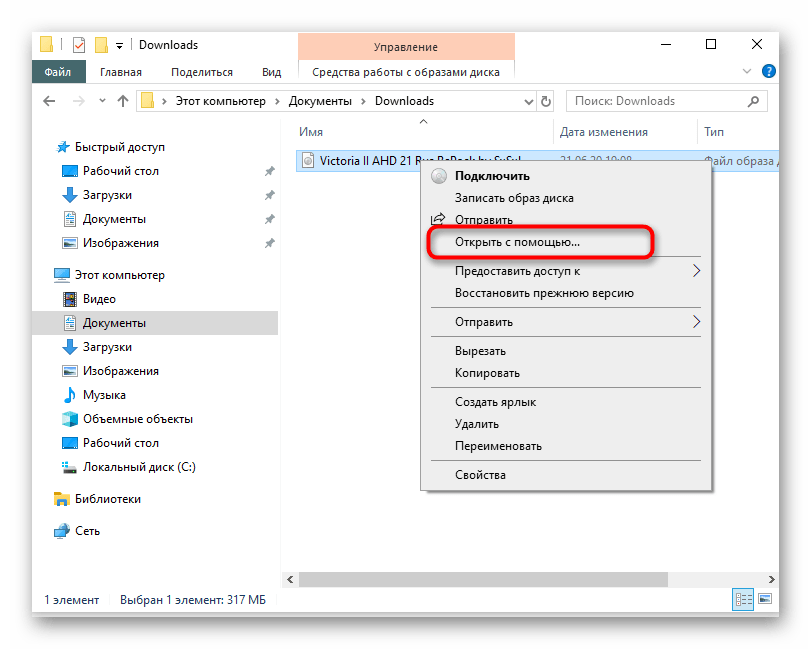Switch to the Вид ribbon tab
Viewport: 811px width, 649px height.
pyautogui.click(x=272, y=72)
